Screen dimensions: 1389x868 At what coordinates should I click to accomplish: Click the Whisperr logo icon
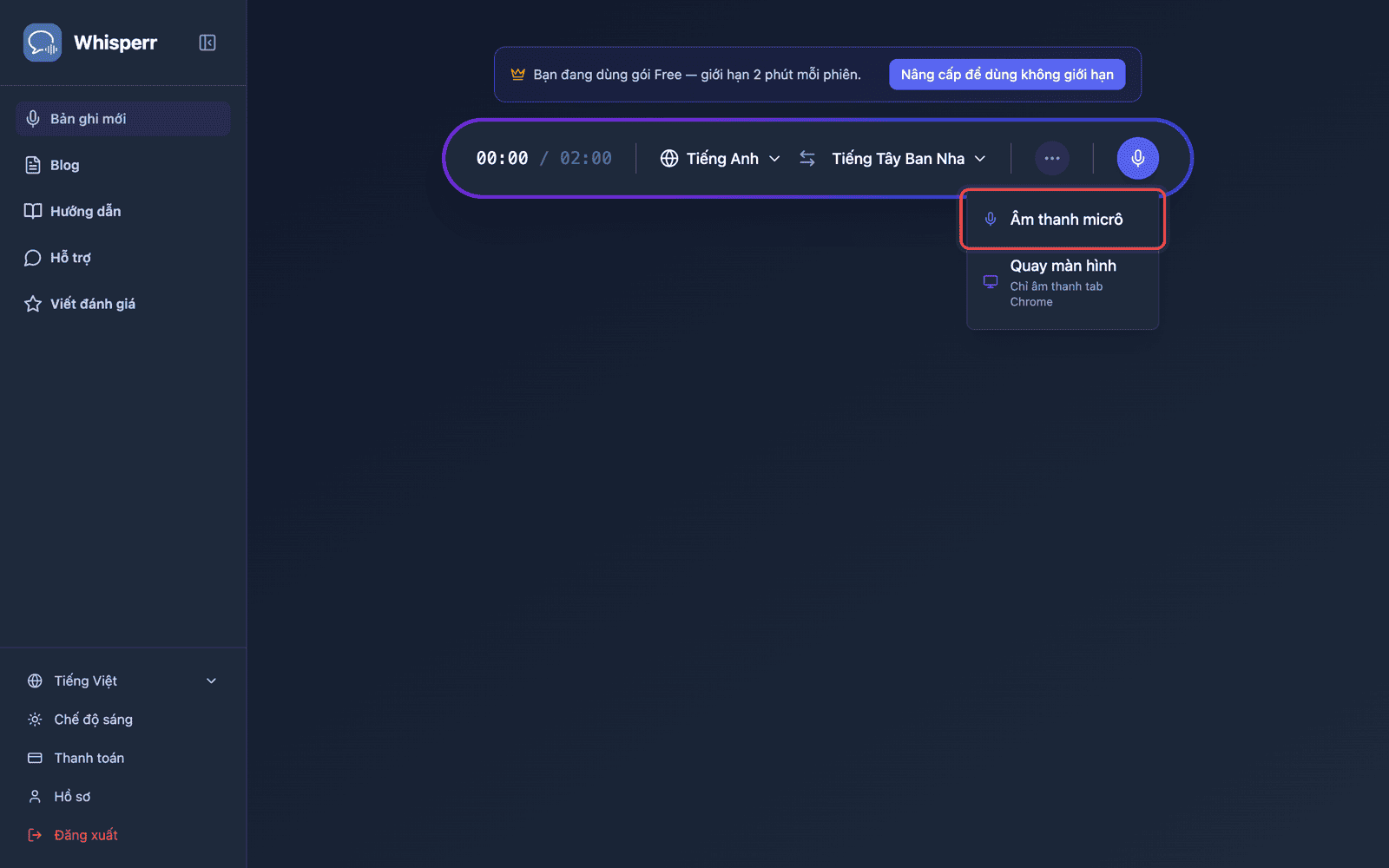point(43,43)
